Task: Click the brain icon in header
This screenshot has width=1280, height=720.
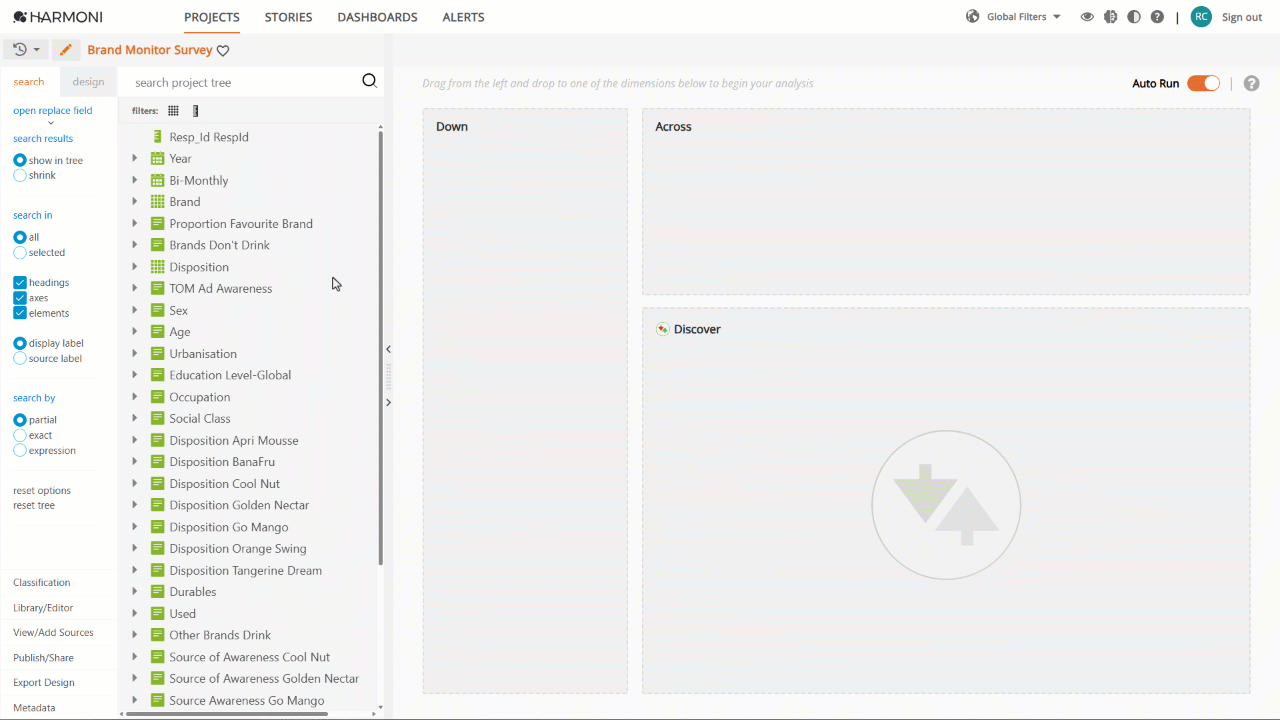Action: [1110, 17]
